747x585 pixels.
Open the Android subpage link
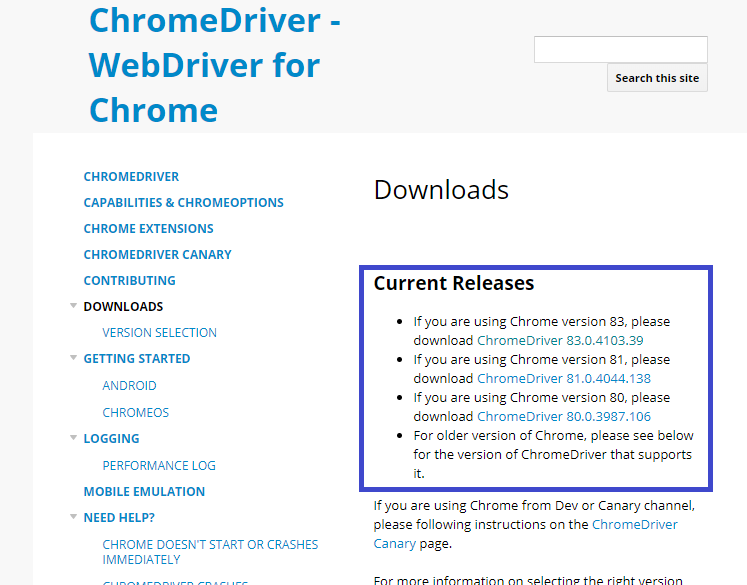[x=129, y=385]
